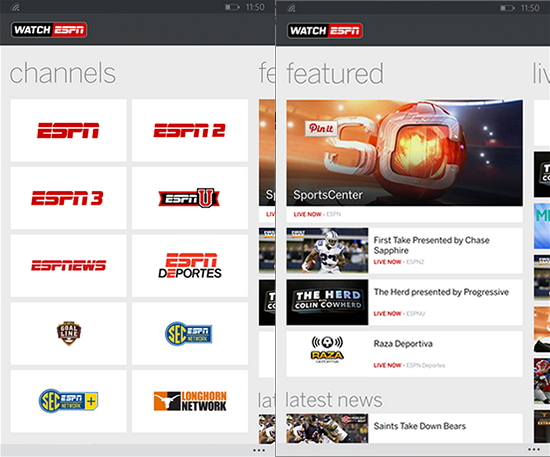Open First Take Presented by Chase Sapphire
550x457 pixels.
pos(404,250)
